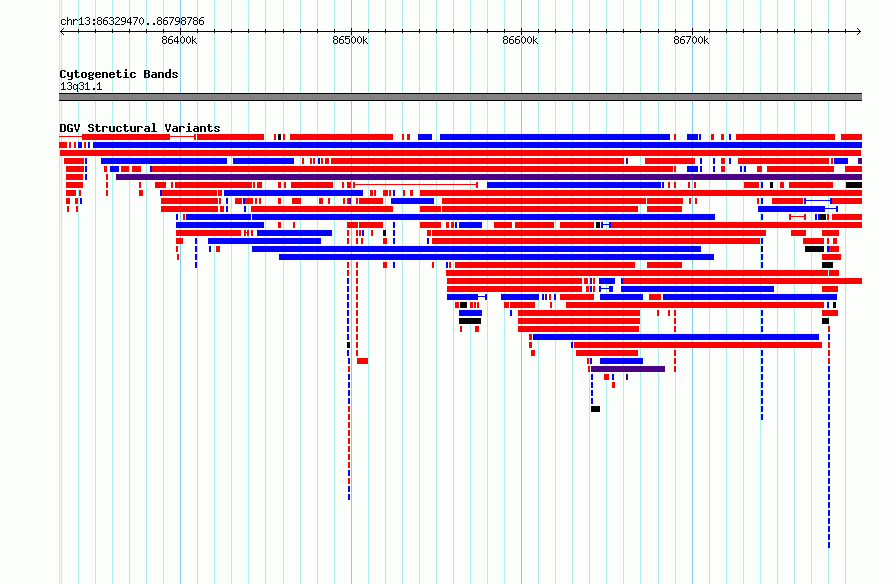
Task: Click the left arrowhead of the ruler
Action: coord(62,31)
